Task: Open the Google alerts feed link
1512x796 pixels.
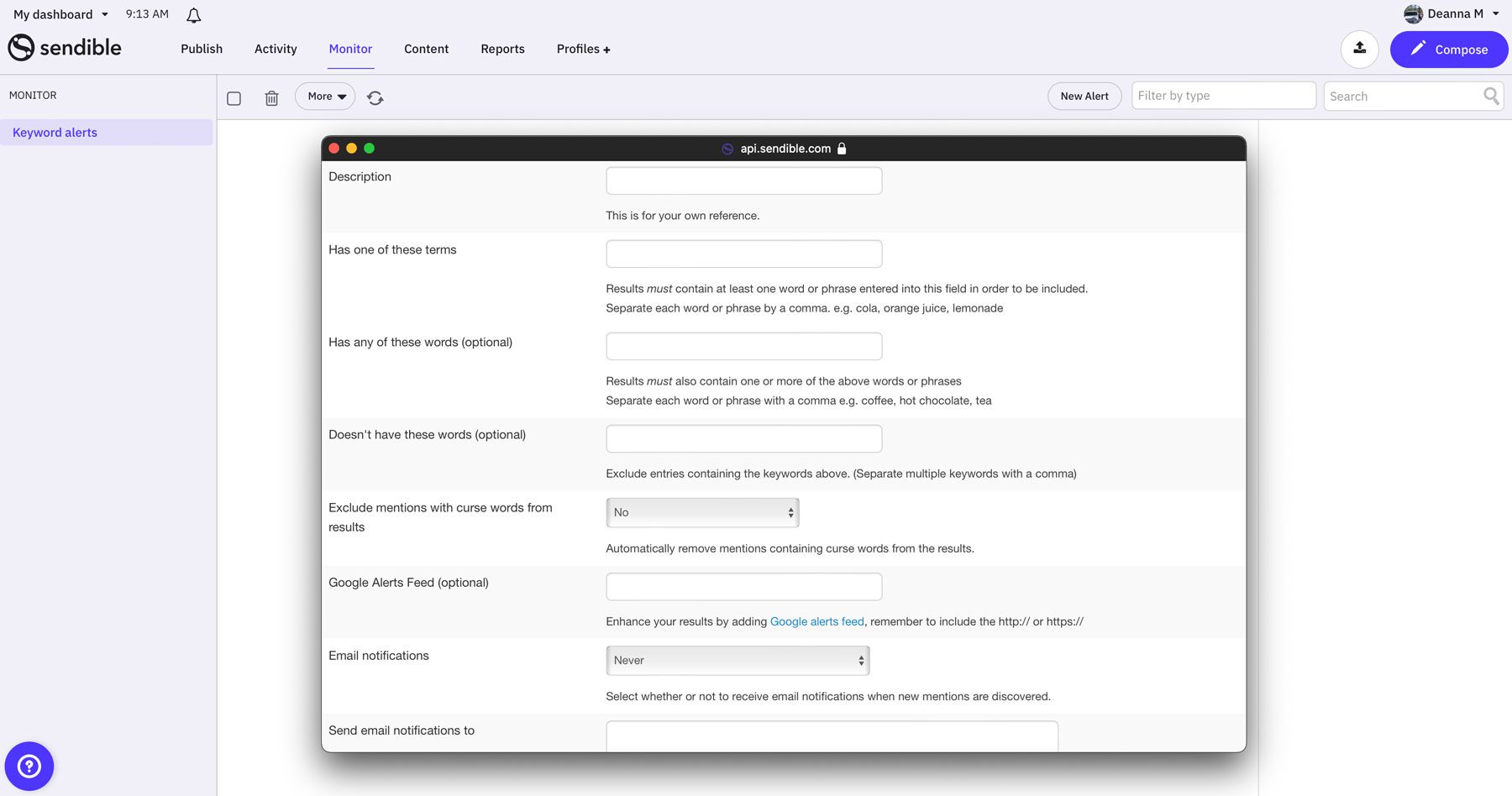Action: click(816, 621)
